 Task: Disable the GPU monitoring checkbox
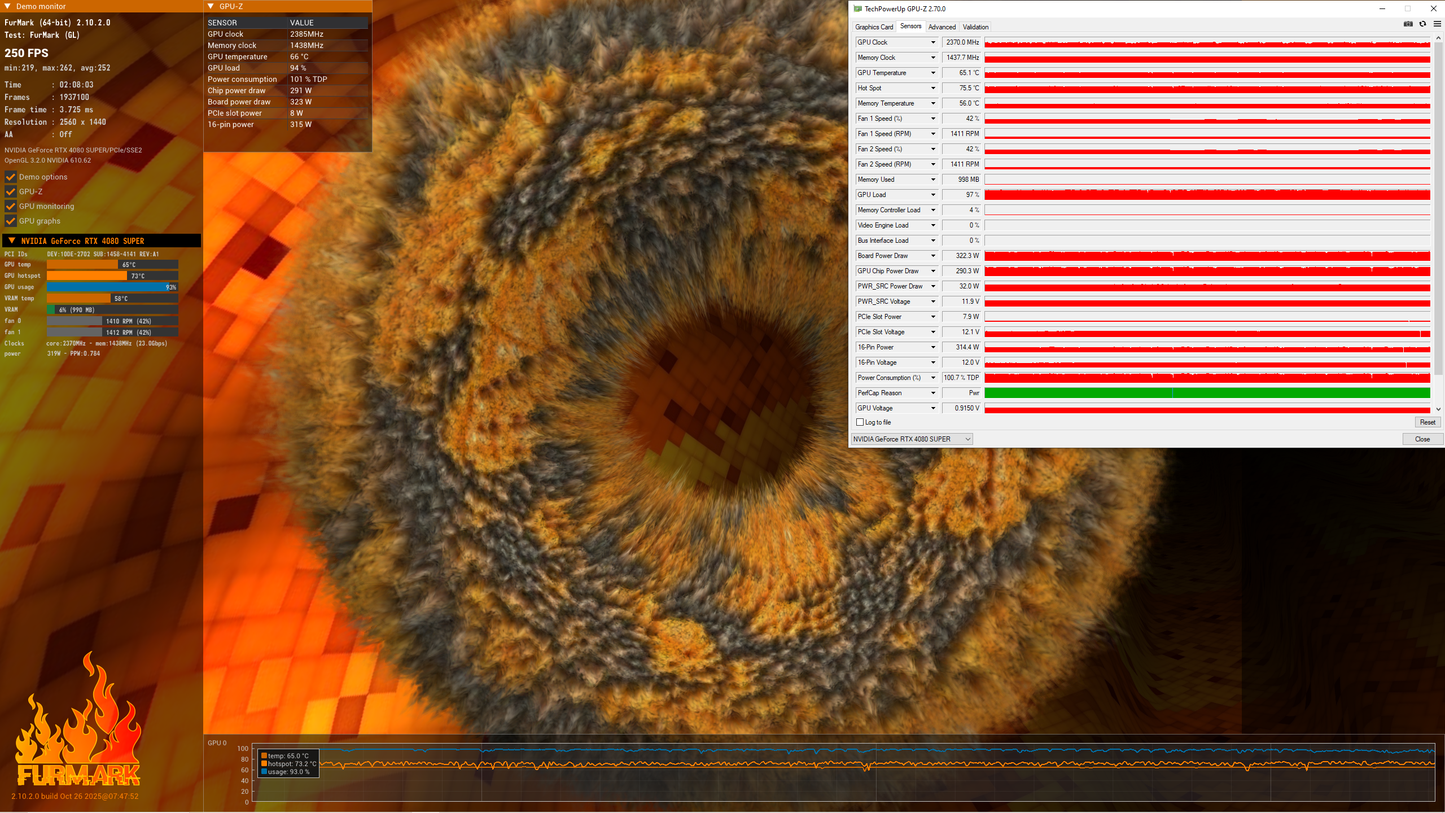tap(11, 206)
